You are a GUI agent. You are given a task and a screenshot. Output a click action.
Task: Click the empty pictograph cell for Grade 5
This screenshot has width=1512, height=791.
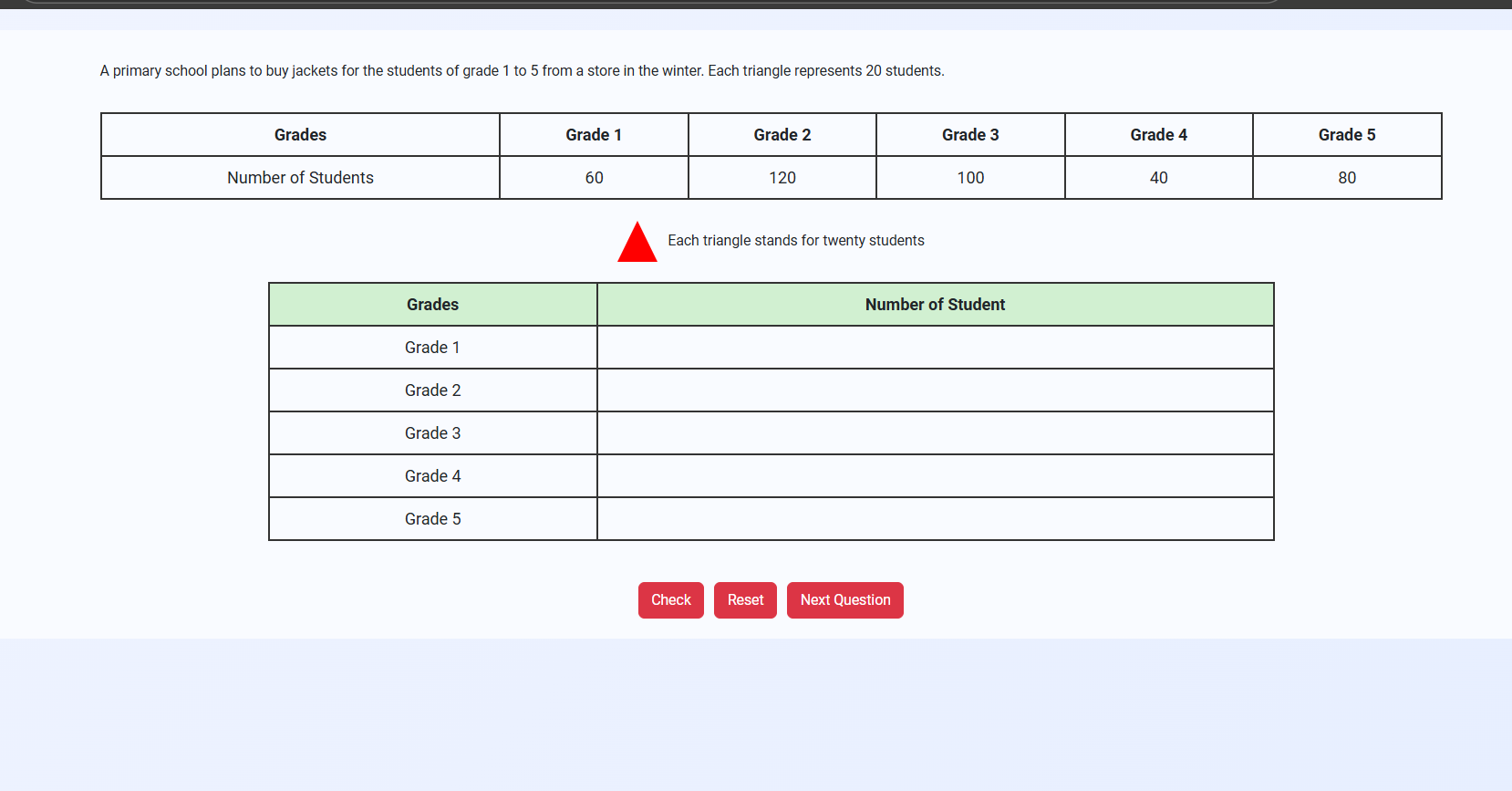(935, 519)
